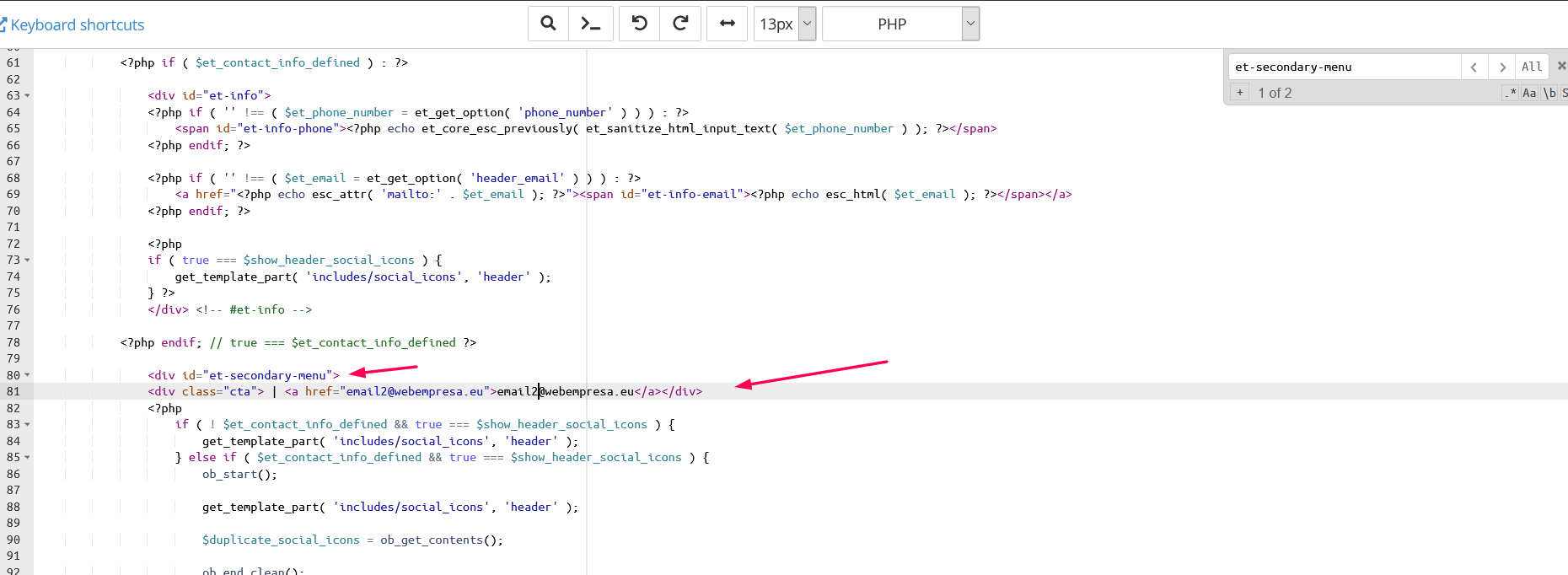Click 'email2@webempresa.eu' href value in line 81
The image size is (1568, 575).
pyautogui.click(x=415, y=391)
